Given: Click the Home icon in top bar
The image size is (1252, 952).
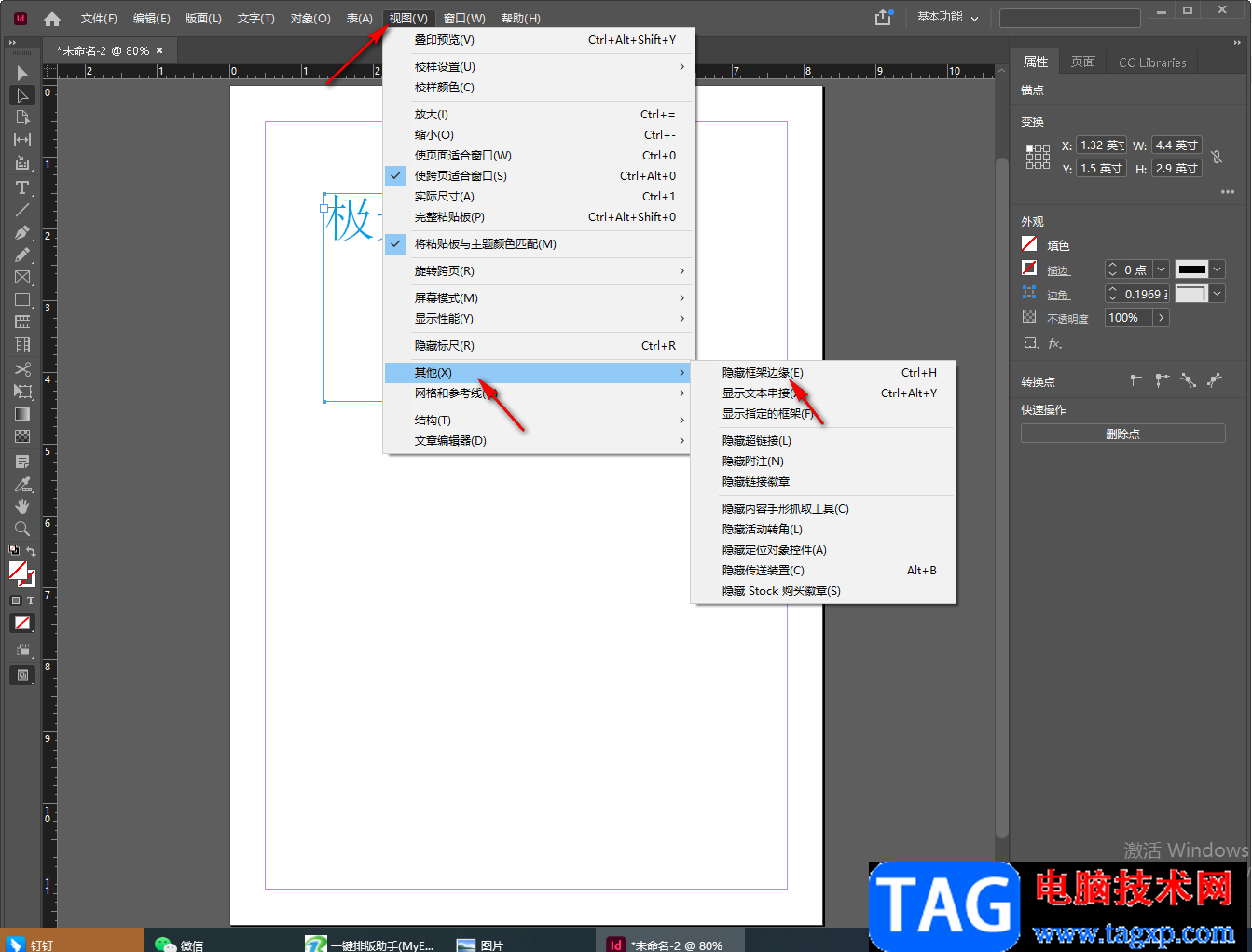Looking at the screenshot, I should pos(52,19).
